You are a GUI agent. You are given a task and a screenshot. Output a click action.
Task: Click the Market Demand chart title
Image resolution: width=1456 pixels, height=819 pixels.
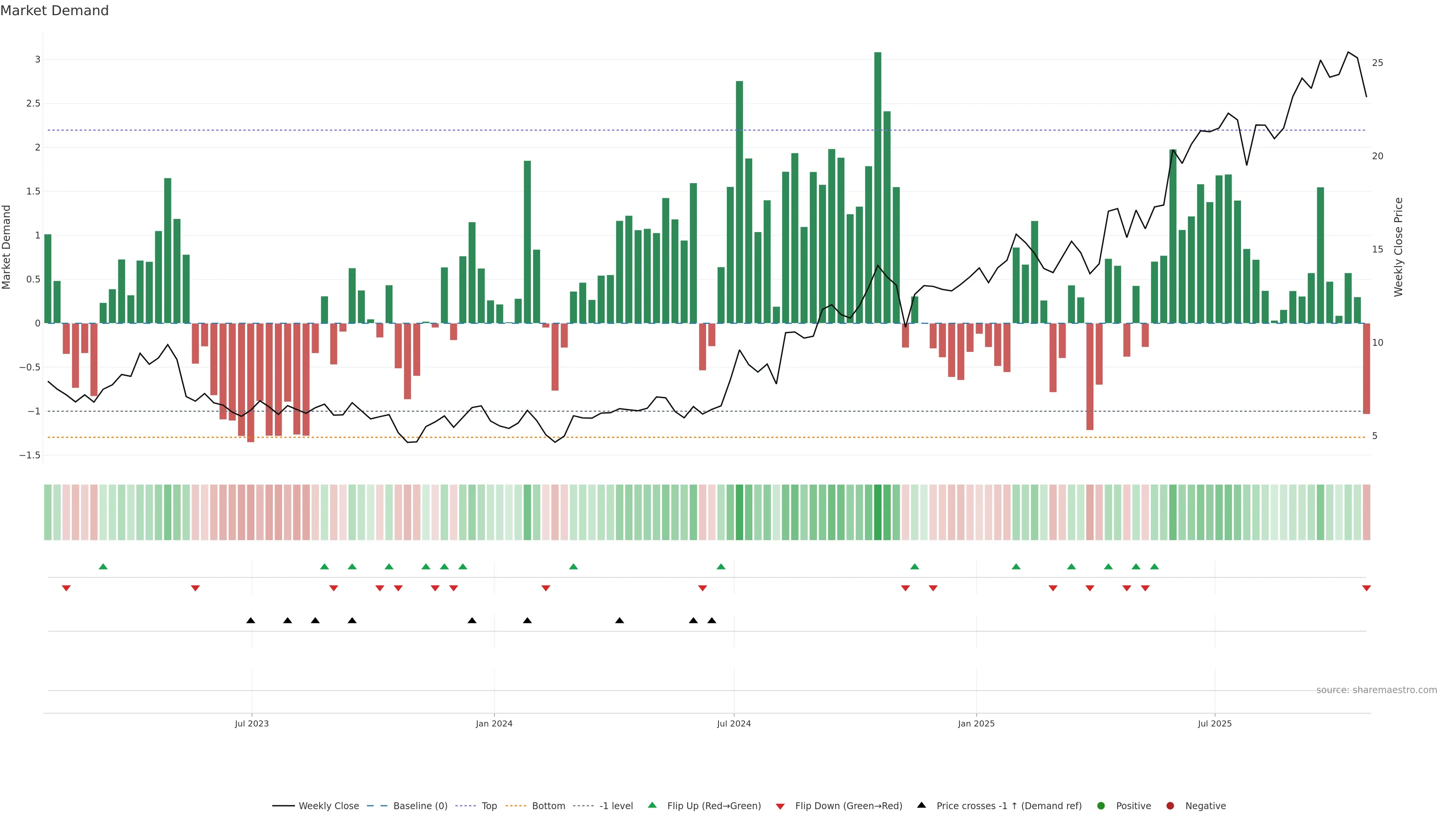[x=54, y=11]
